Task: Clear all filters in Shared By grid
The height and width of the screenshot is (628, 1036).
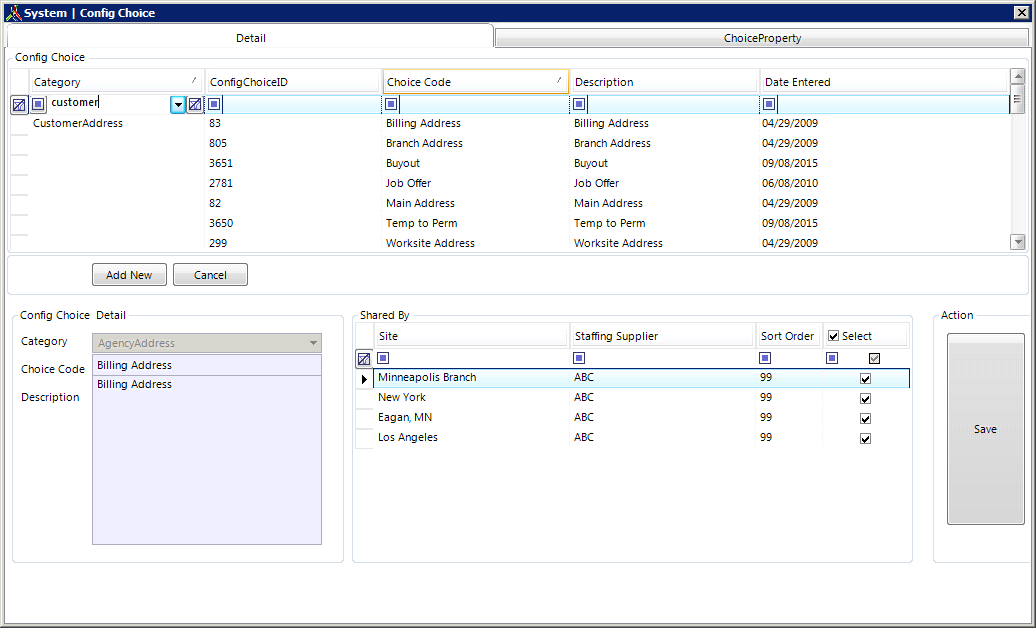Action: [364, 359]
